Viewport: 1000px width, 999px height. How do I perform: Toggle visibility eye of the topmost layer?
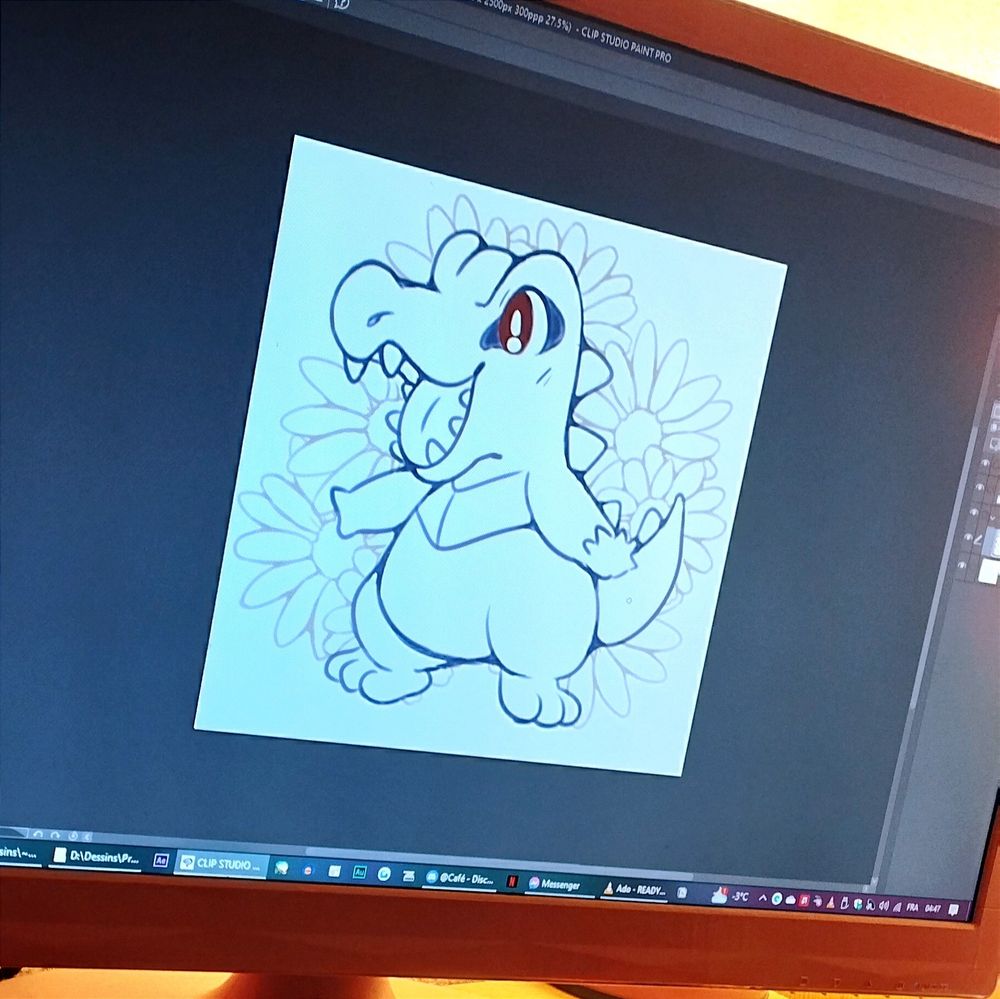(x=985, y=461)
